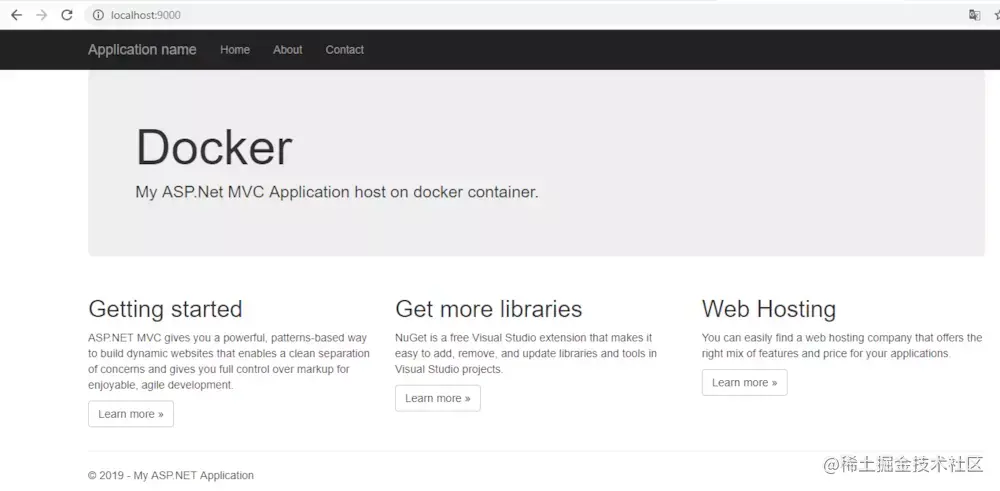Open the About page in navbar
The width and height of the screenshot is (1000, 491).
[288, 50]
